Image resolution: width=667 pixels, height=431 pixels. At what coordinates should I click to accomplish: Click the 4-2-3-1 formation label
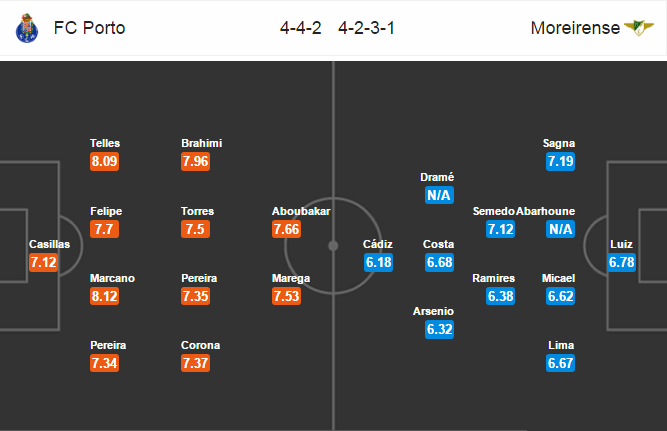click(367, 28)
